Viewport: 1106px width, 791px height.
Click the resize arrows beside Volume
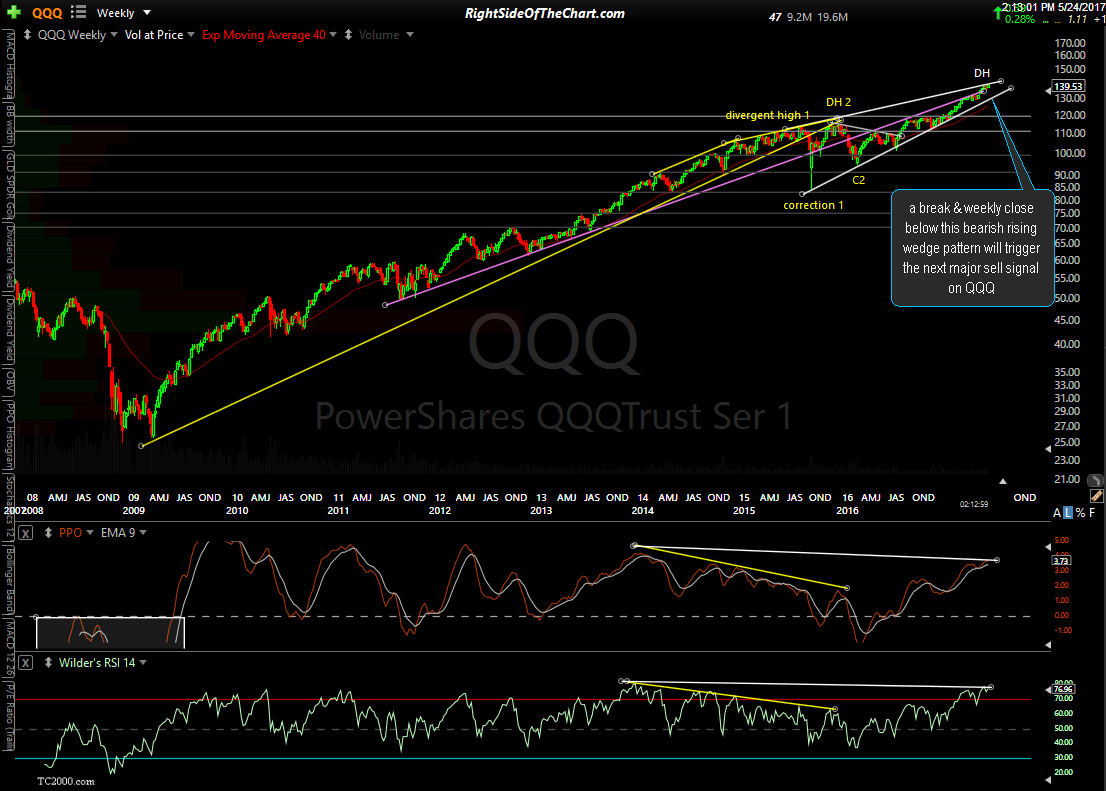point(348,35)
